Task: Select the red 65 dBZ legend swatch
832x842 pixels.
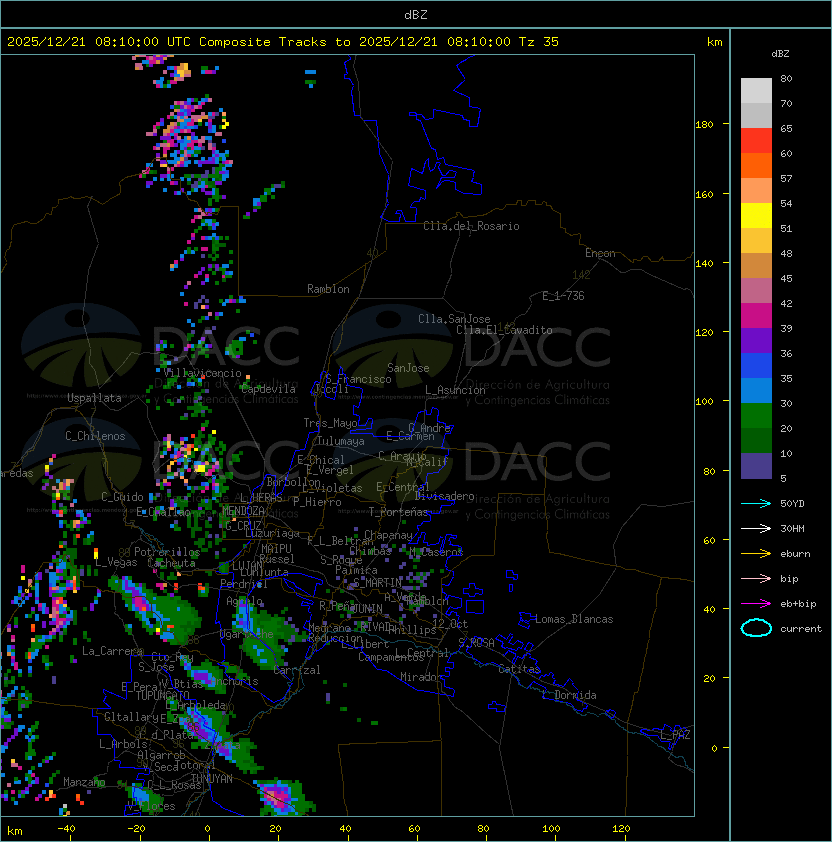Action: coord(756,141)
